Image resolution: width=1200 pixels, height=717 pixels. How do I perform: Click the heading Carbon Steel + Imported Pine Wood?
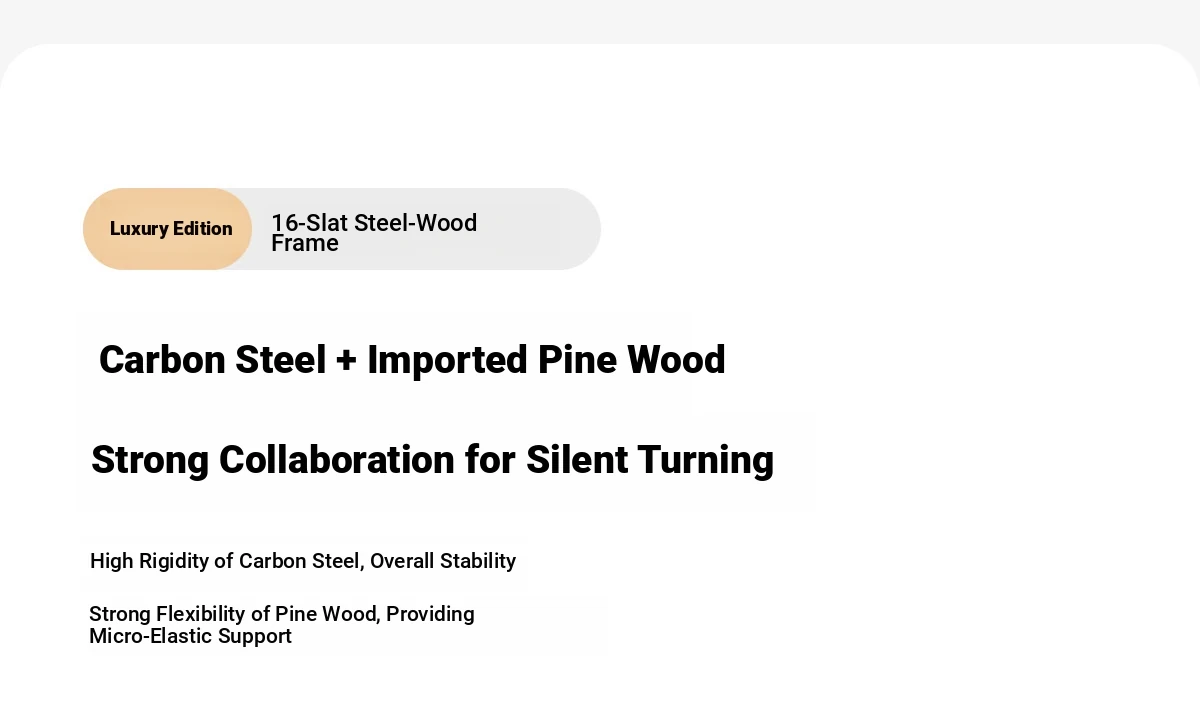pyautogui.click(x=411, y=360)
